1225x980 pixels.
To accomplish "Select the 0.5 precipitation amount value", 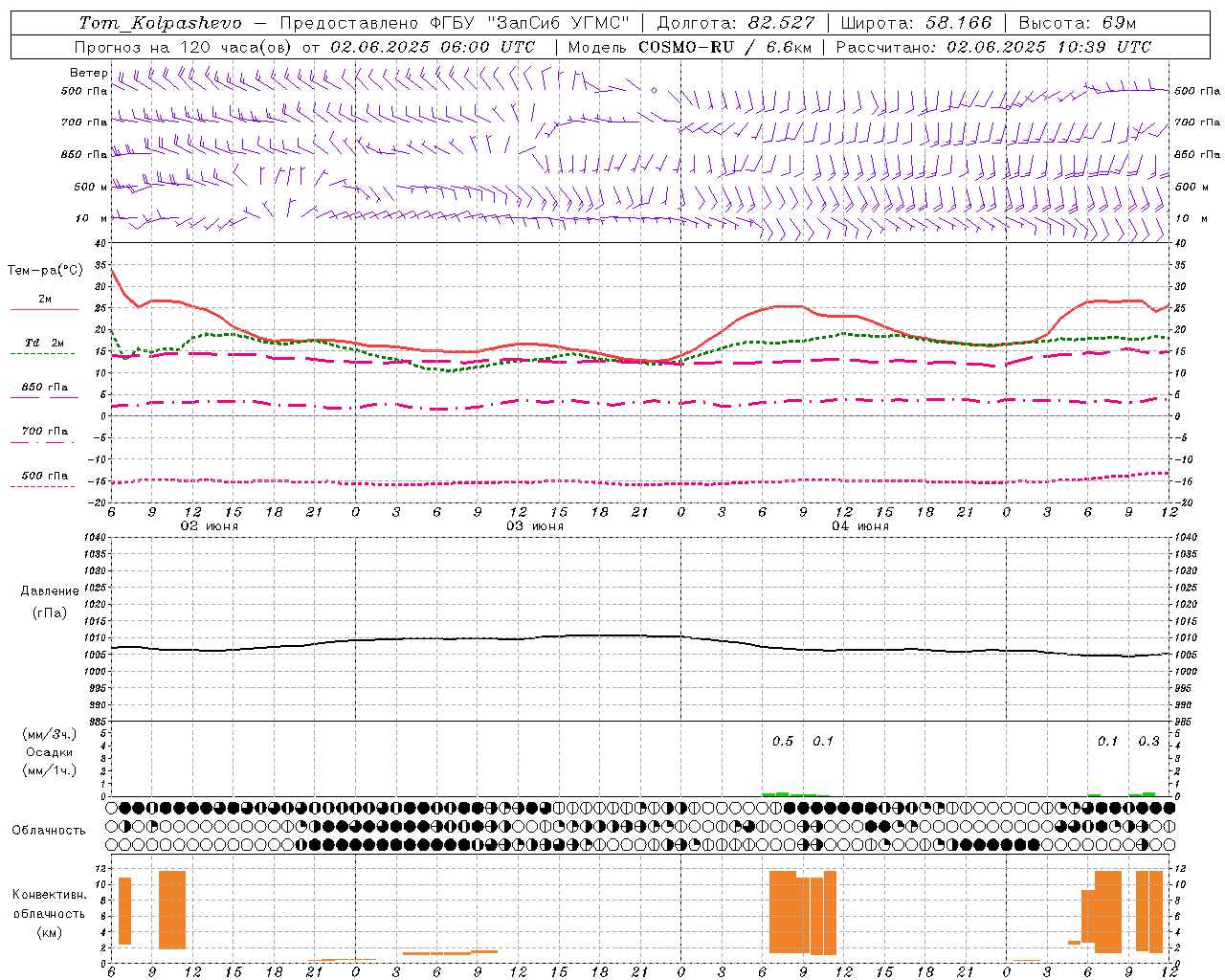I will click(783, 741).
